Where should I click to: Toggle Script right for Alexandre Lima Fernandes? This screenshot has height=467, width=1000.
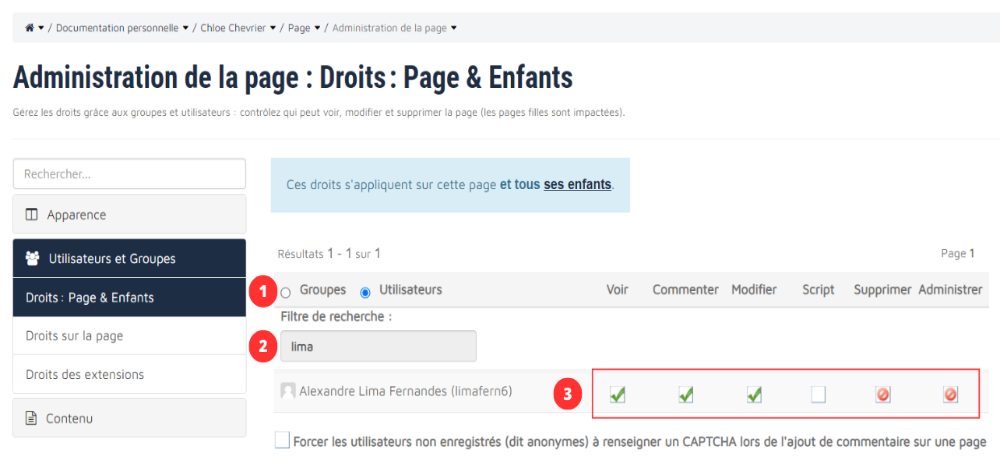818,396
